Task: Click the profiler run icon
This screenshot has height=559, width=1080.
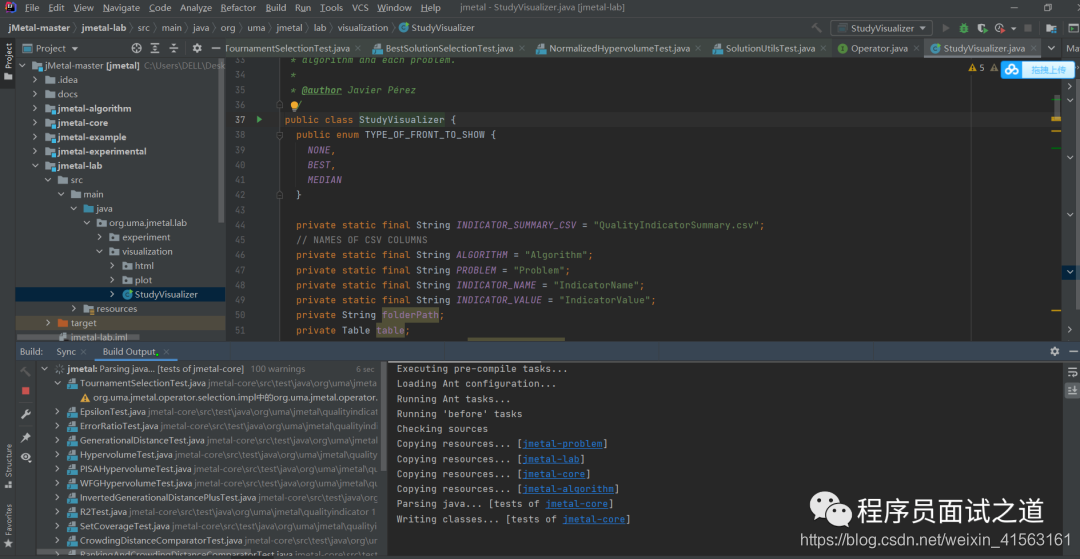Action: click(1000, 28)
